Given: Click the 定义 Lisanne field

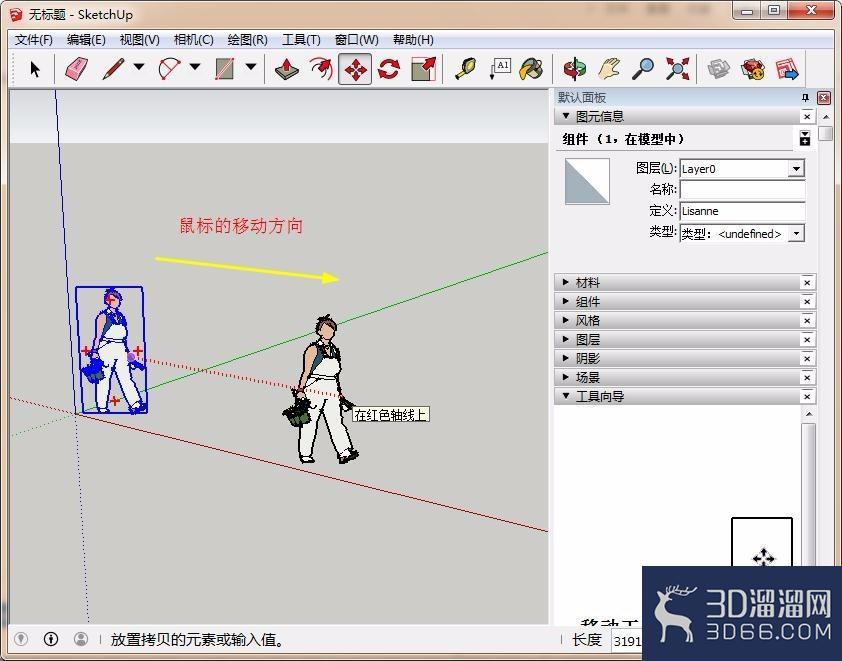Looking at the screenshot, I should point(743,211).
